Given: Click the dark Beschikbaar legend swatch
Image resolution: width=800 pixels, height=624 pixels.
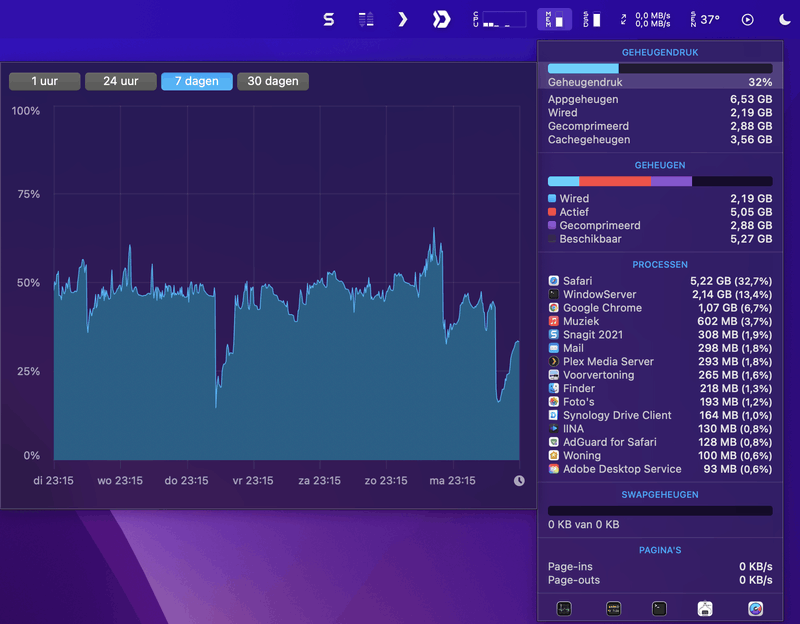Looking at the screenshot, I should tap(552, 239).
